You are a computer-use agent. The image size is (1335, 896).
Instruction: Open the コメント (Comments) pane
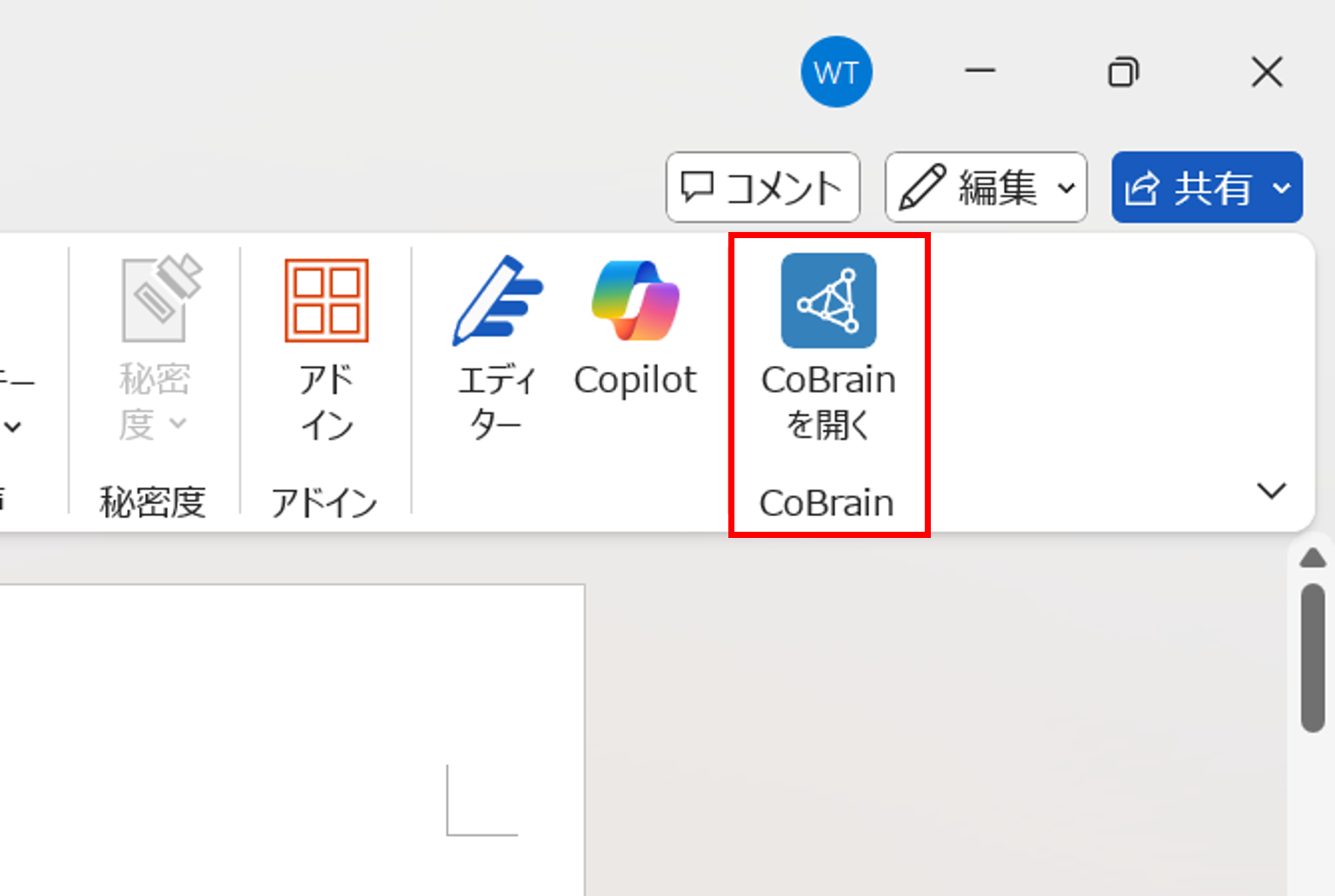point(763,186)
